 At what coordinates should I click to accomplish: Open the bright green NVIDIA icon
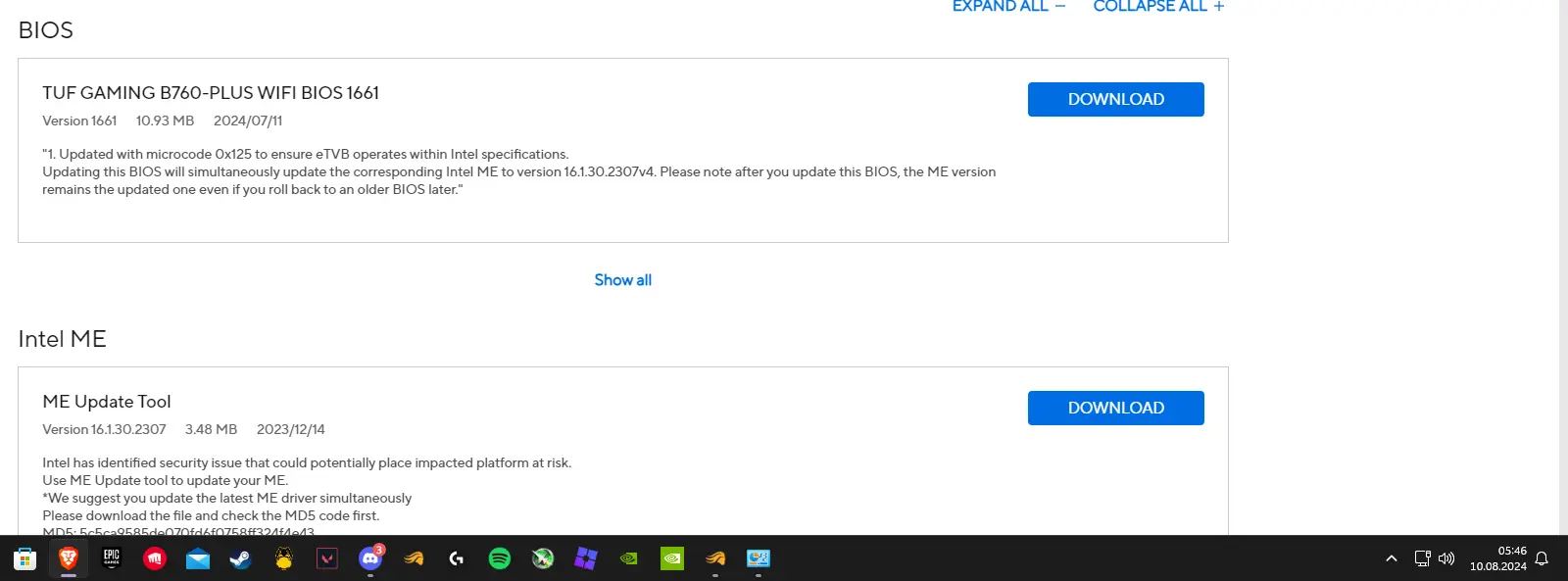[672, 558]
